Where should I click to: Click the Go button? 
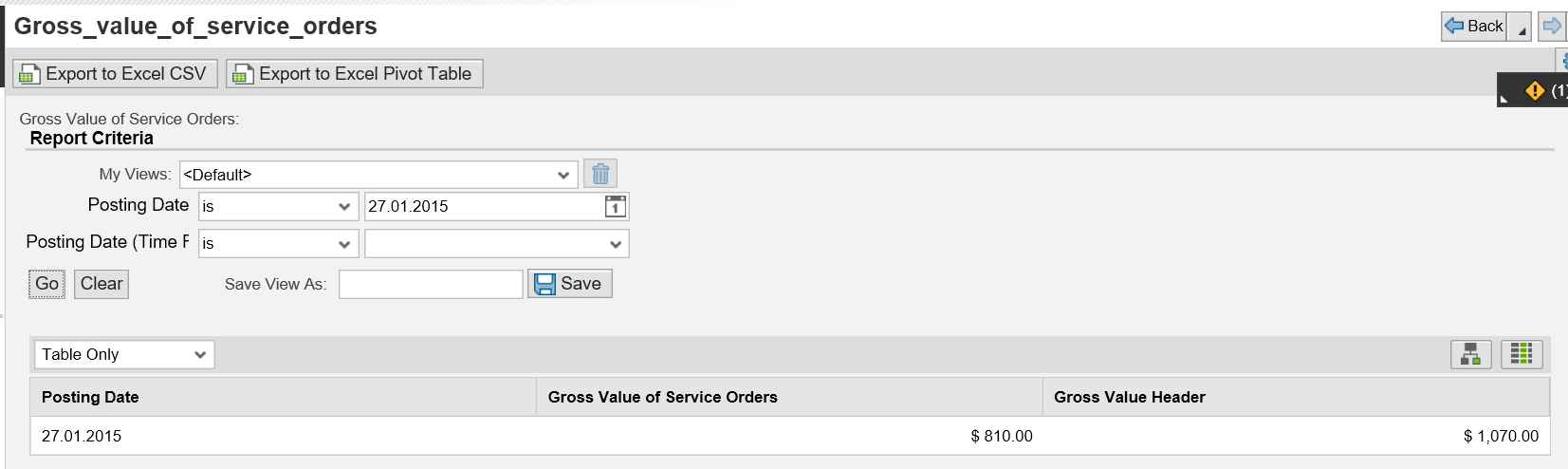tap(46, 284)
